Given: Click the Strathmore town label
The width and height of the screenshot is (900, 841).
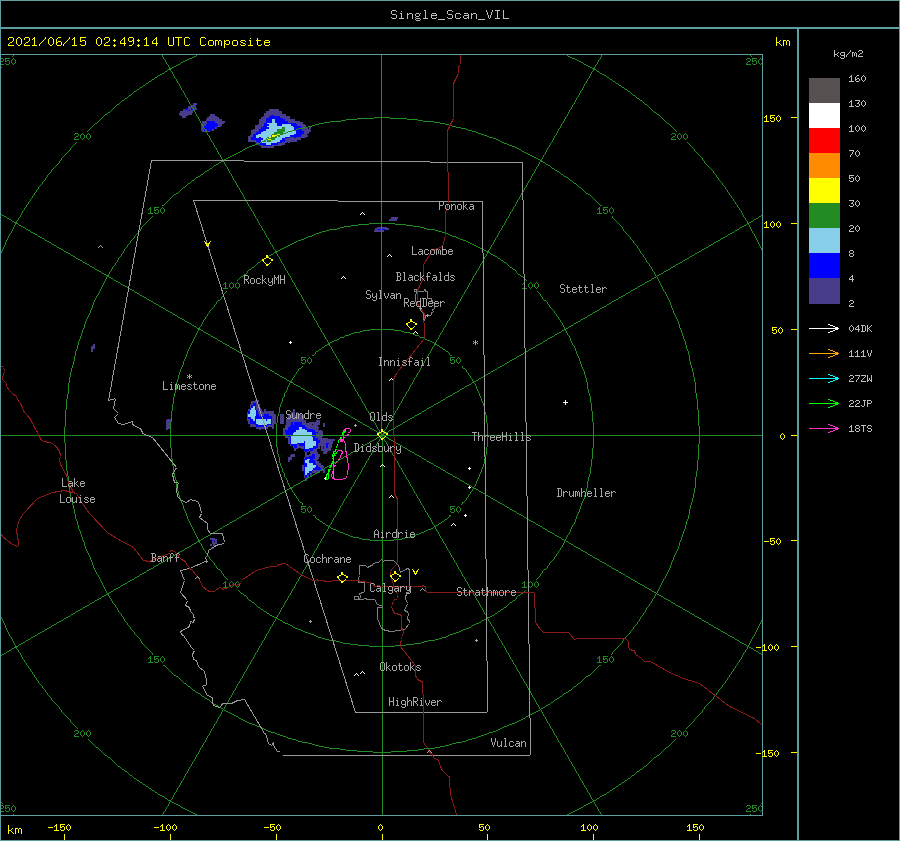Looking at the screenshot, I should pos(486,592).
